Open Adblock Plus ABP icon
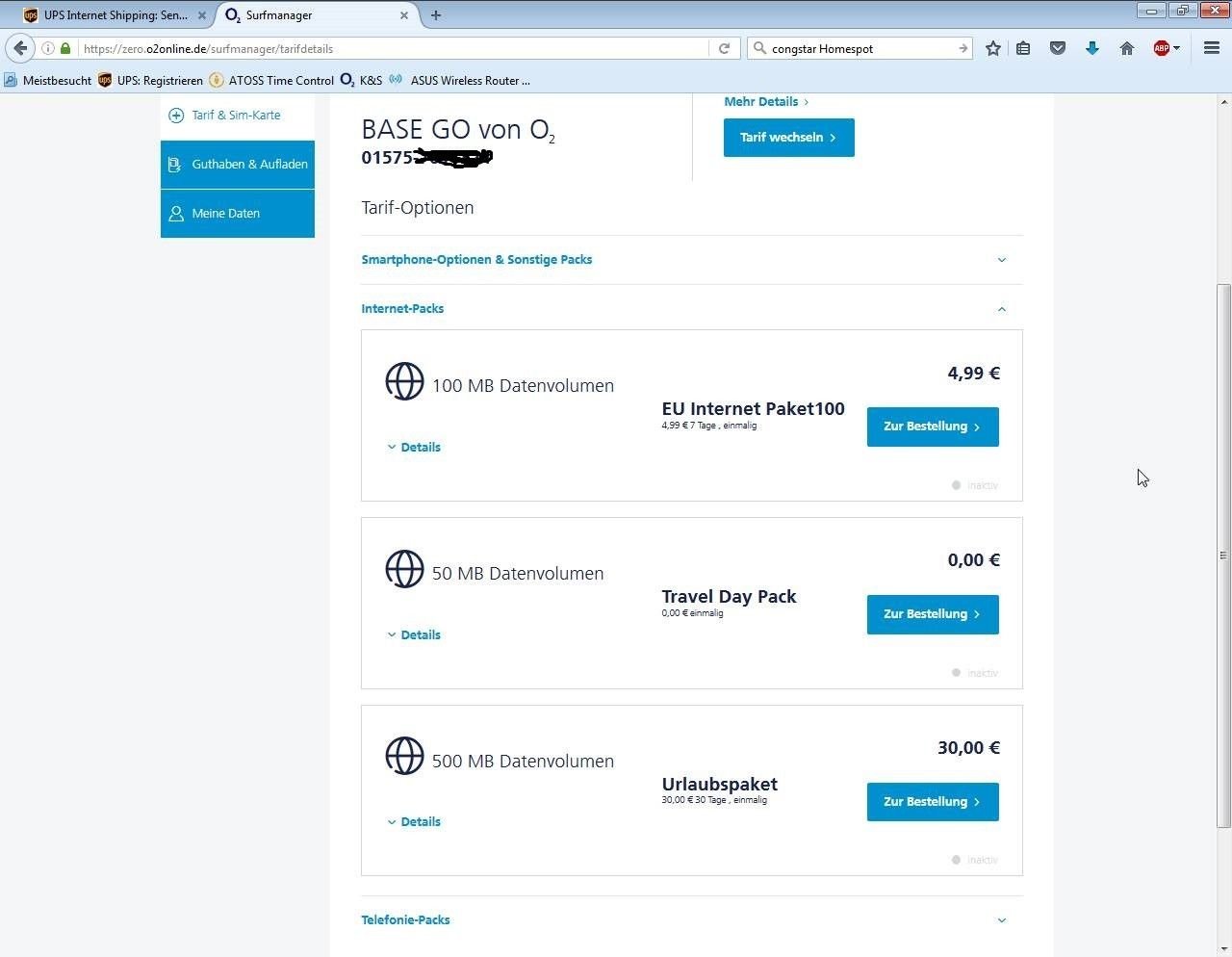 pyautogui.click(x=1162, y=48)
